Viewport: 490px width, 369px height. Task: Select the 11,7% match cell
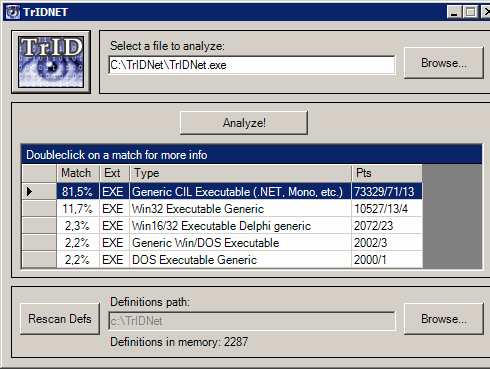click(78, 209)
